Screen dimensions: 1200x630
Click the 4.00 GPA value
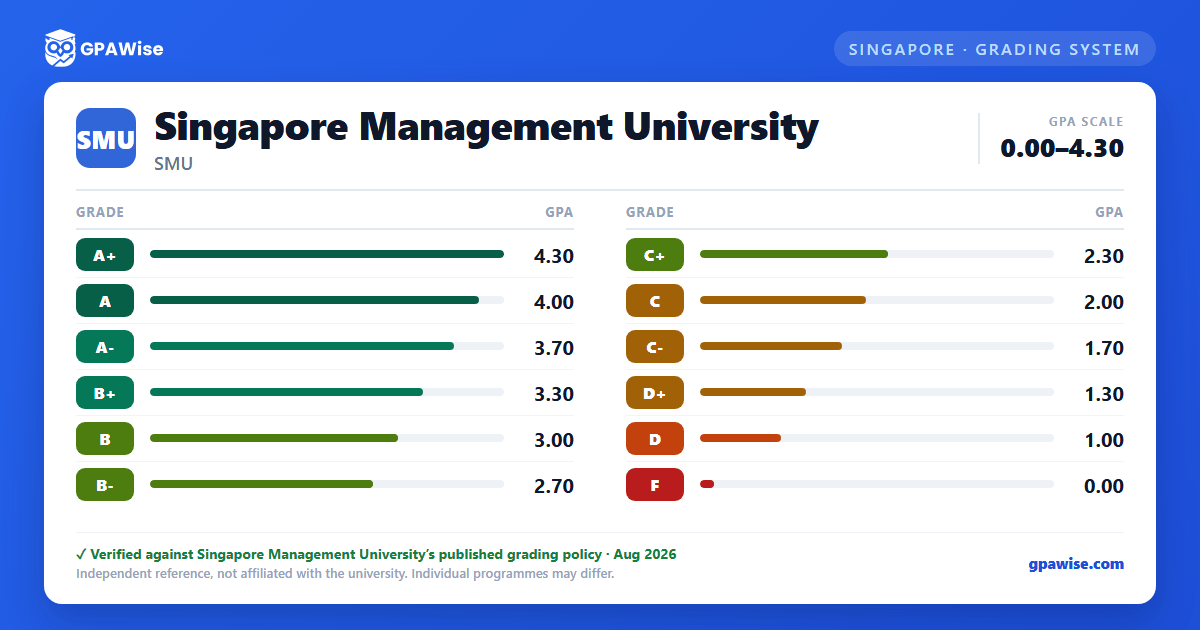[554, 302]
